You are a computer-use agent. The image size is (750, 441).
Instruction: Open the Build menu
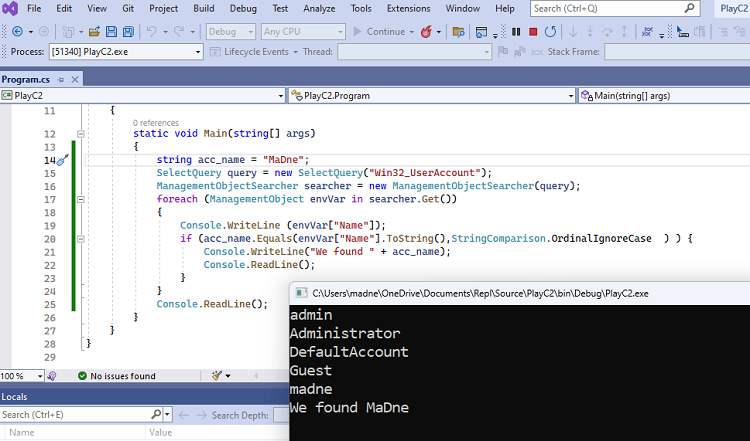tap(204, 9)
